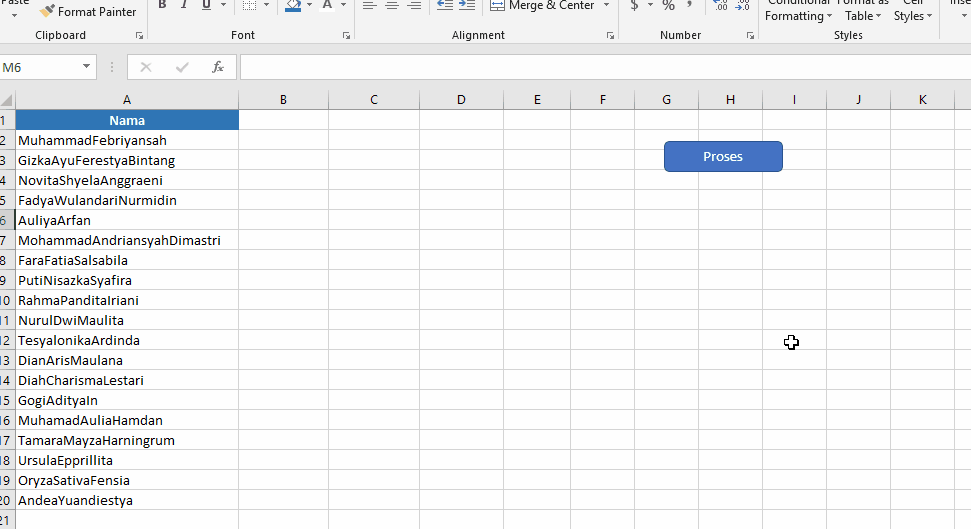Select column B header
This screenshot has height=529, width=971.
pos(283,100)
